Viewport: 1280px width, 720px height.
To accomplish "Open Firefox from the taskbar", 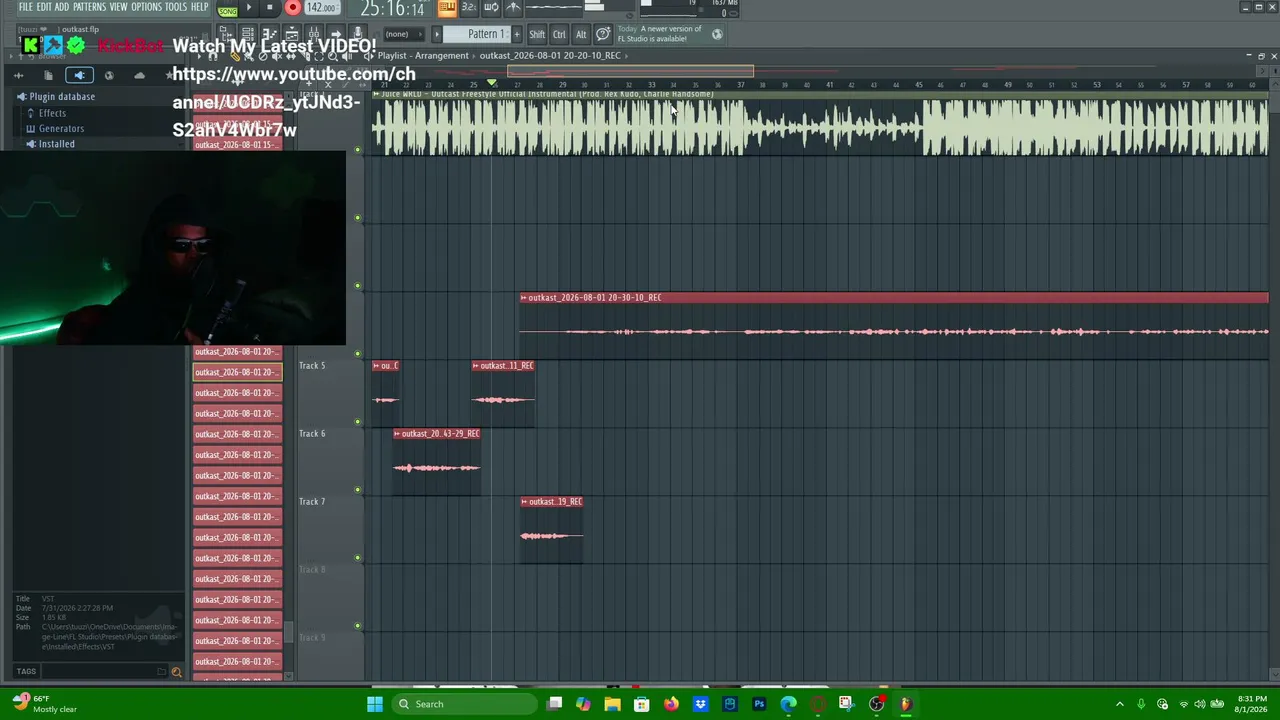I will [x=671, y=704].
